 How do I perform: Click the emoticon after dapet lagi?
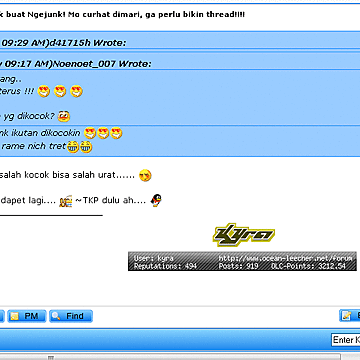coord(66,202)
